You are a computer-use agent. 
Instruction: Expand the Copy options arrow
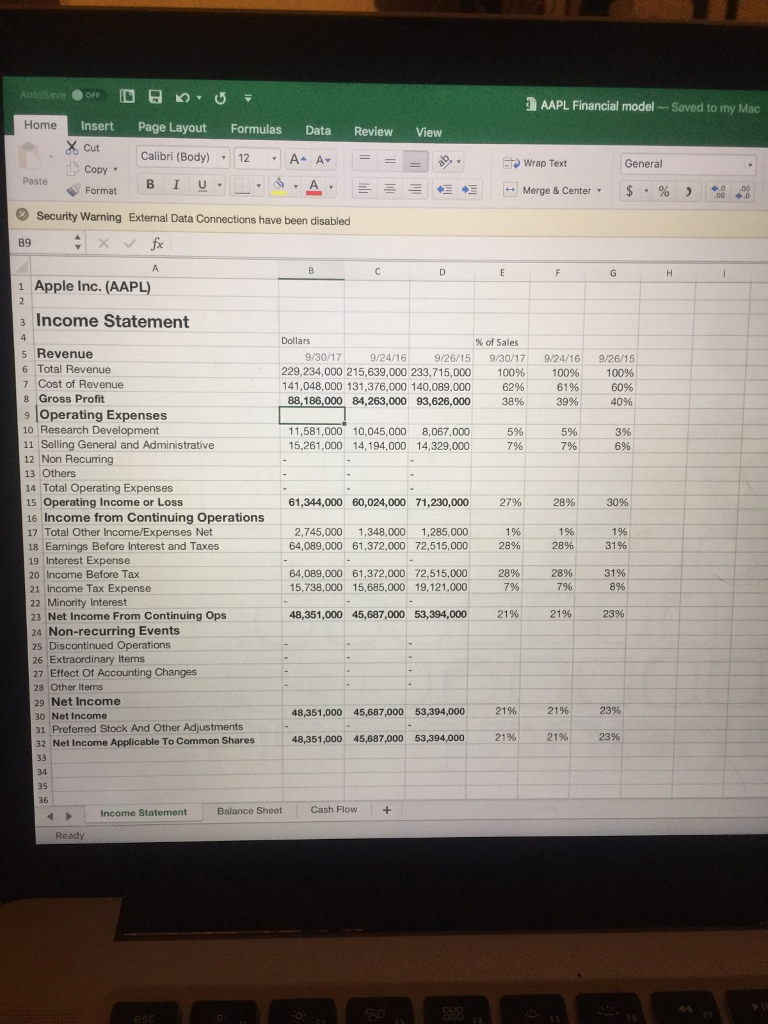pos(116,170)
